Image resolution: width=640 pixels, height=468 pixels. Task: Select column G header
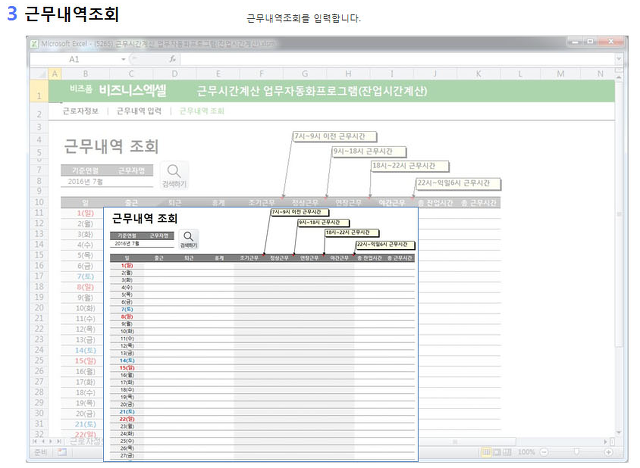(305, 74)
